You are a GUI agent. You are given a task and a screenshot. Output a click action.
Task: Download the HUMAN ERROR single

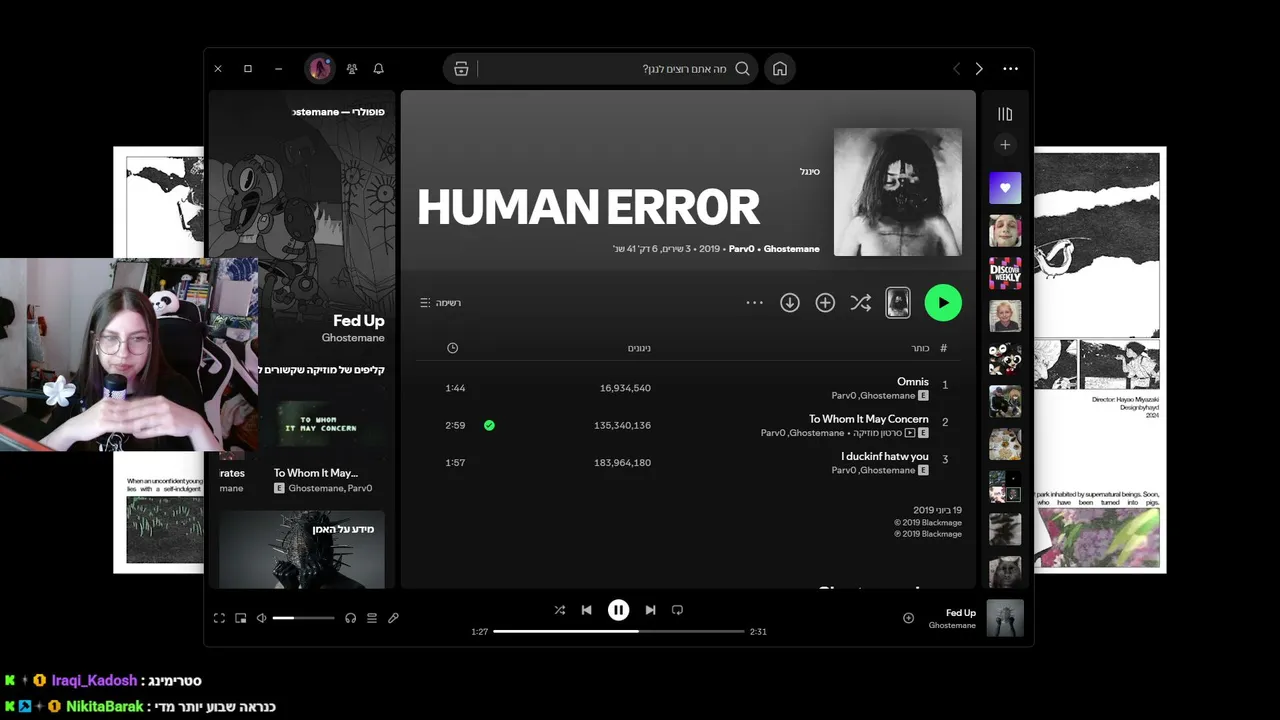coord(790,303)
